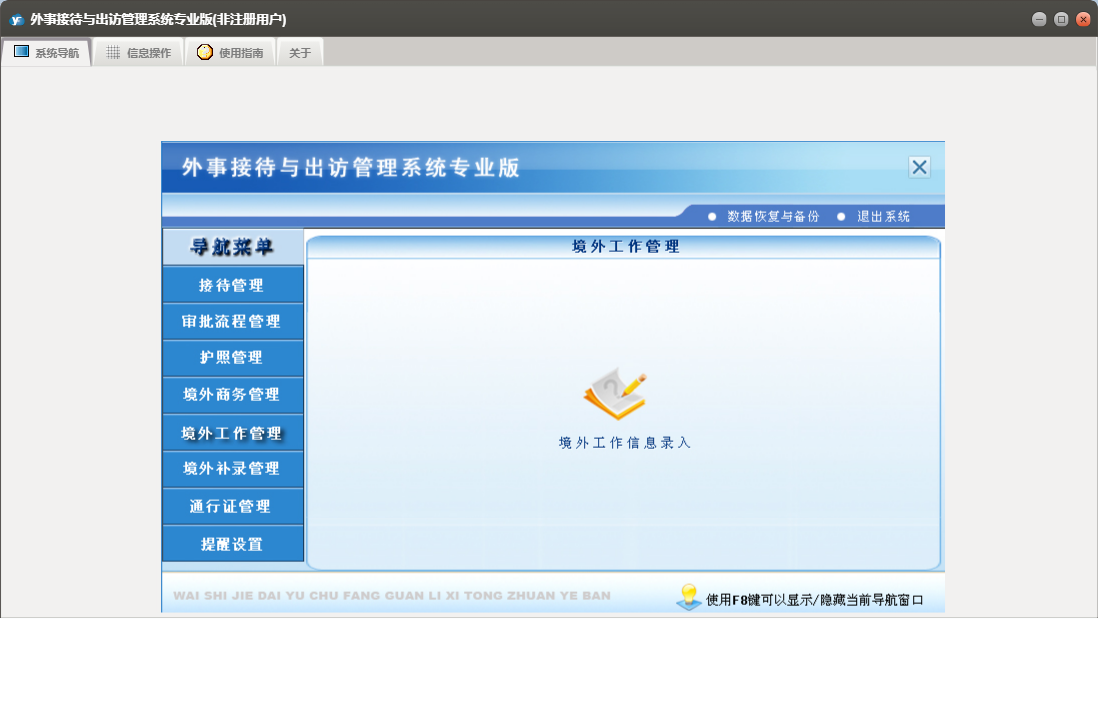The height and width of the screenshot is (719, 1098).
Task: Select 审批流程管理 in navigation menu
Action: coord(232,321)
